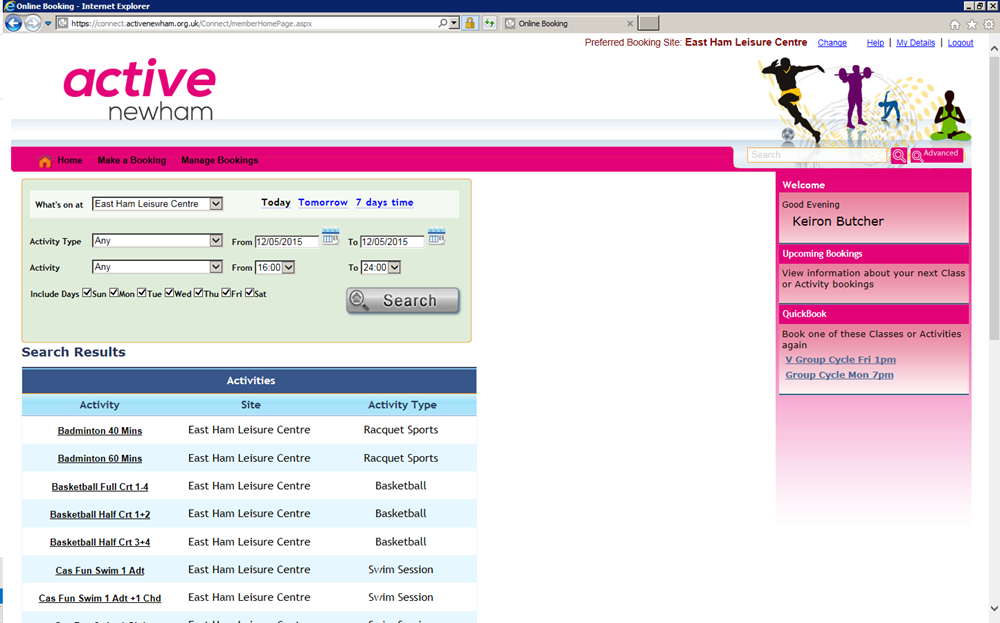Image resolution: width=1000 pixels, height=623 pixels.
Task: Toggle the Sat day checkbox
Action: pyautogui.click(x=249, y=293)
